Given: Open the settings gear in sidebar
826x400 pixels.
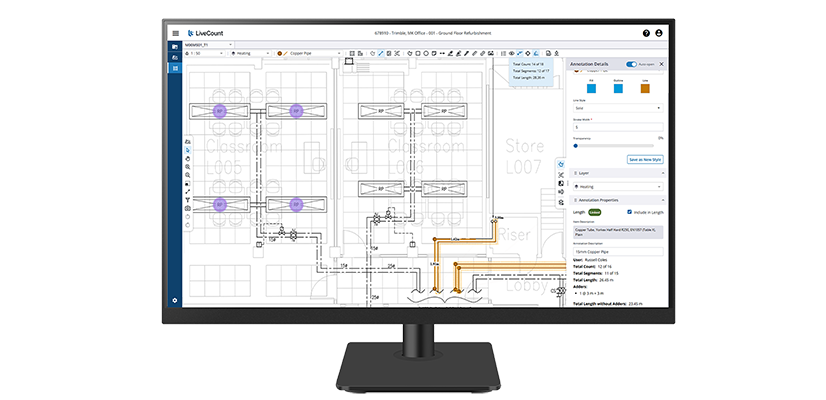Looking at the screenshot, I should (175, 300).
